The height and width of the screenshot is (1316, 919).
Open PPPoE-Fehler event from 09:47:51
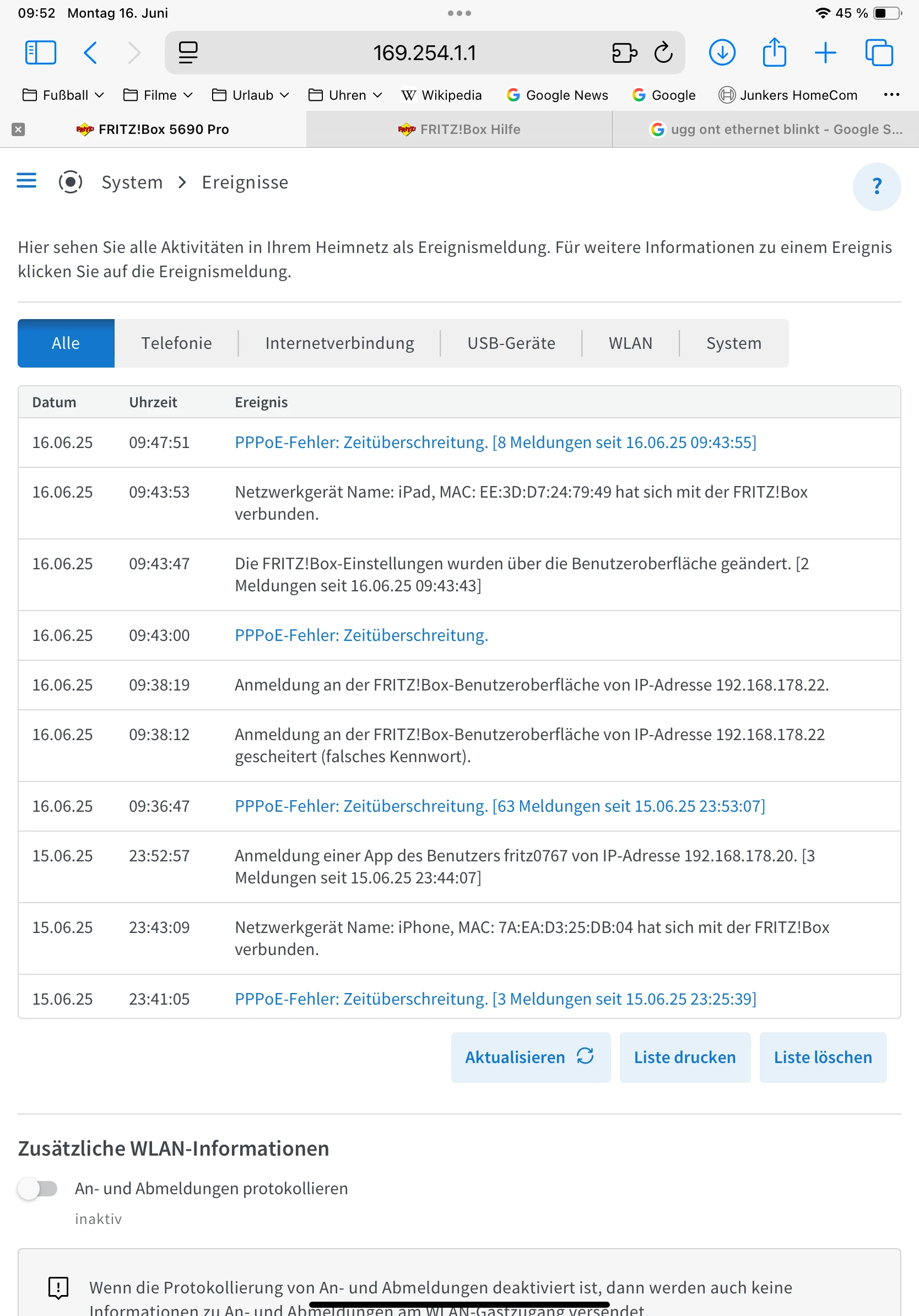[495, 443]
